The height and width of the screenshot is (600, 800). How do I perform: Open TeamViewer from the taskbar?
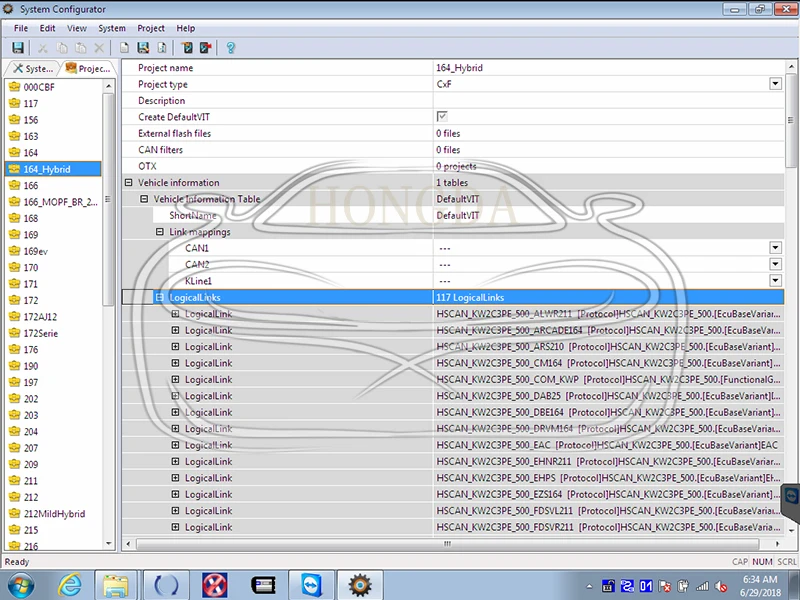pyautogui.click(x=311, y=585)
